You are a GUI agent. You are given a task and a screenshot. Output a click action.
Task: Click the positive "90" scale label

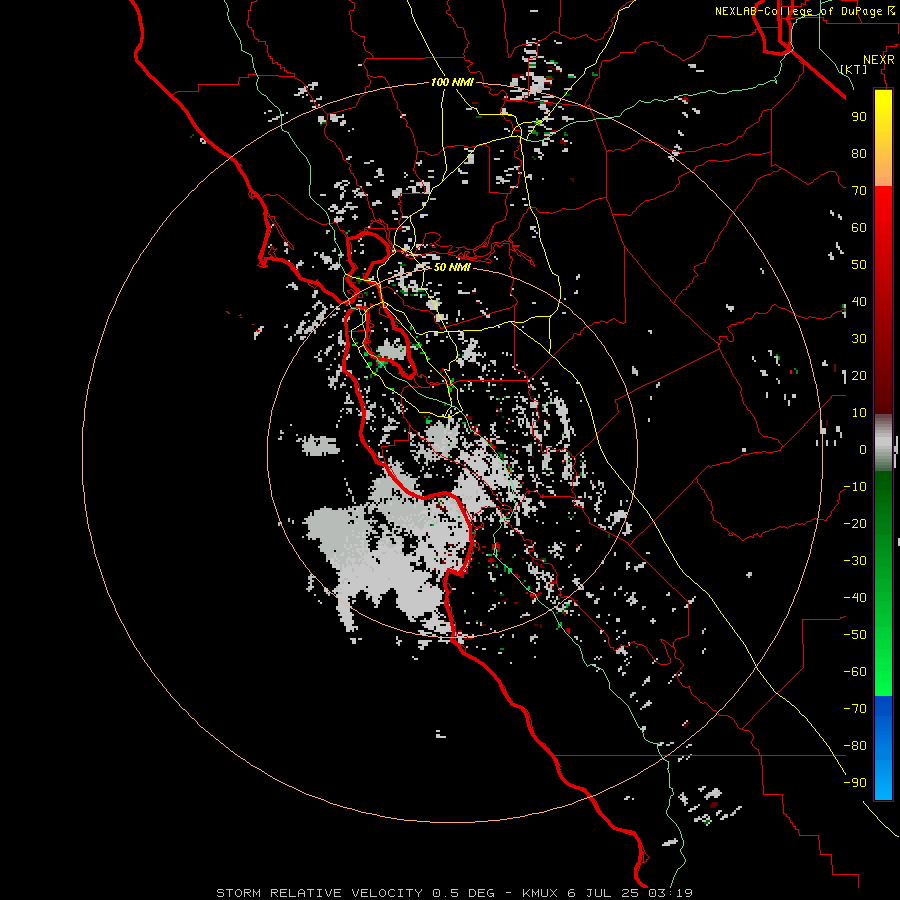(859, 117)
